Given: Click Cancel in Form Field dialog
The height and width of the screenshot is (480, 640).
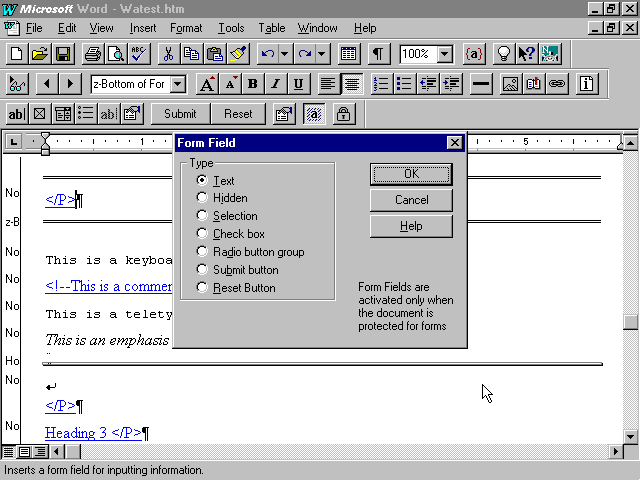Looking at the screenshot, I should [x=411, y=200].
